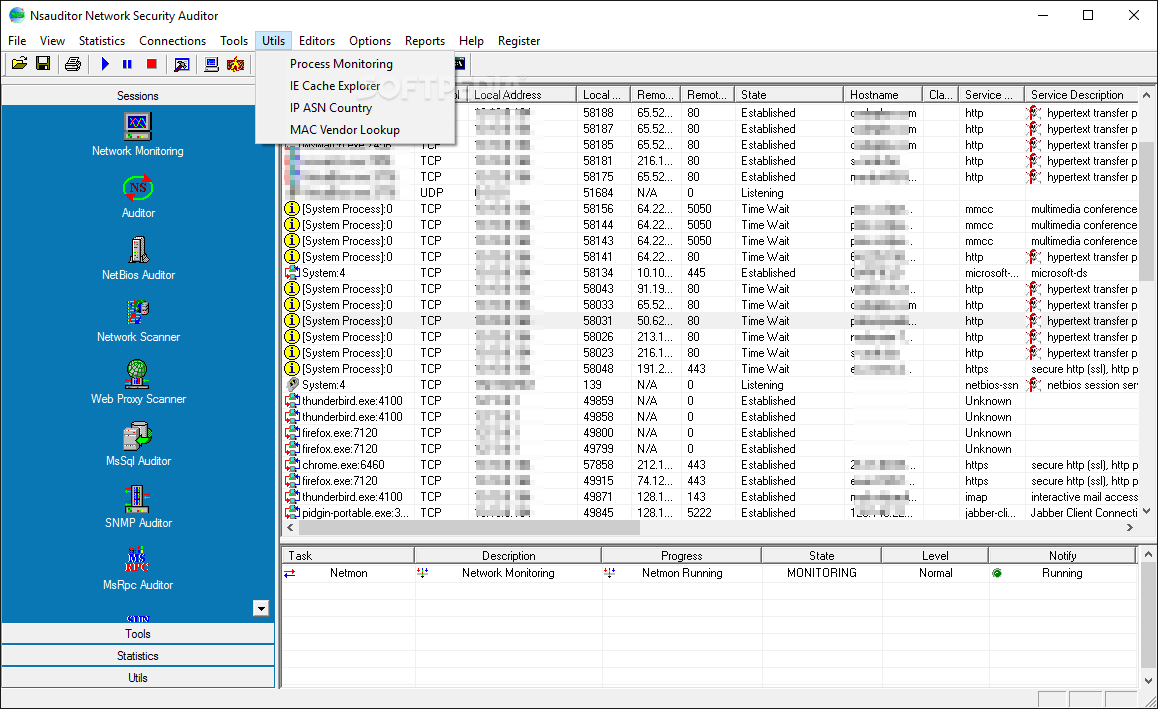This screenshot has width=1158, height=709.
Task: Click the computer monitor toolbar icon
Action: (211, 64)
